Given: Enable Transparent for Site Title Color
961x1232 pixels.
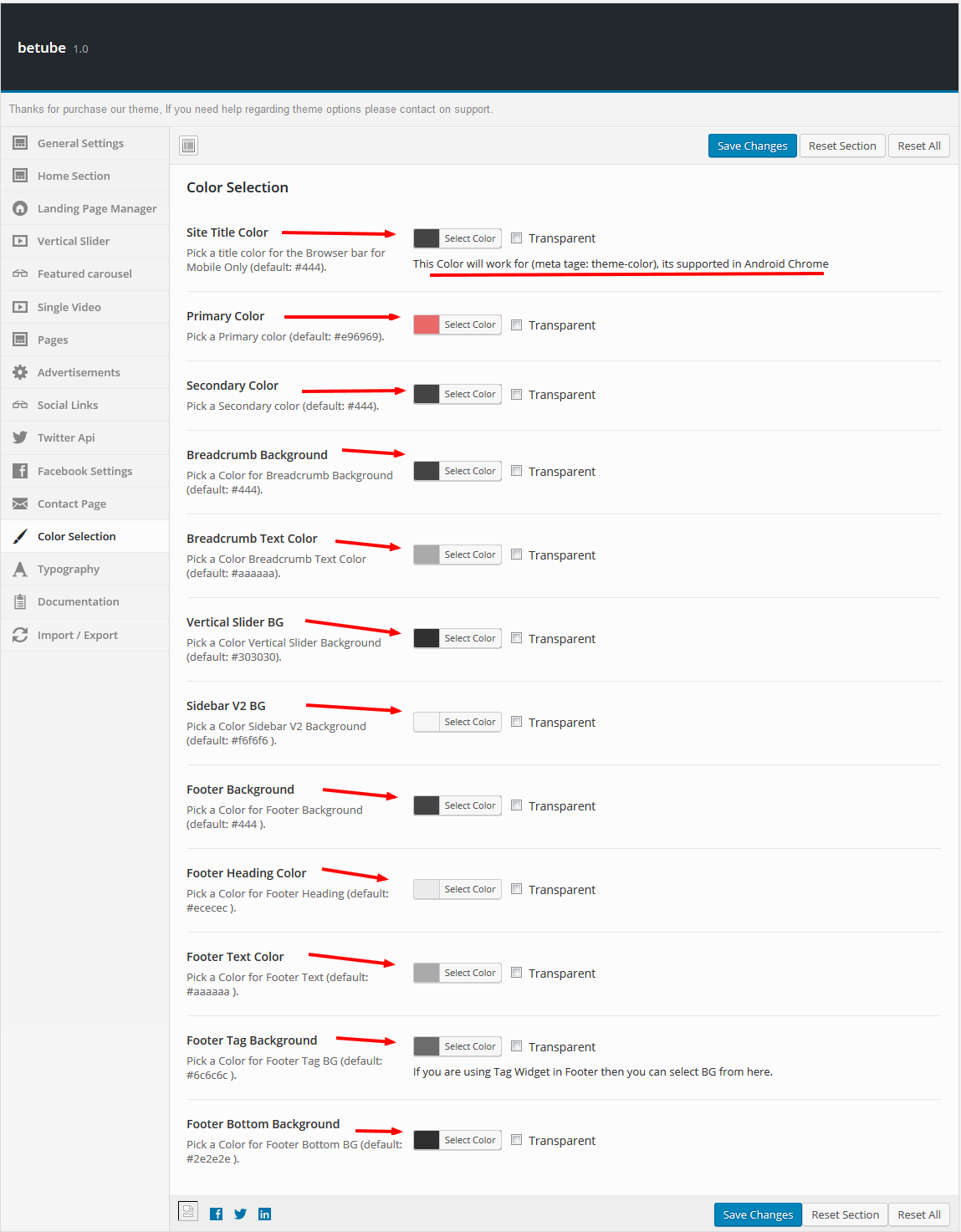Looking at the screenshot, I should 516,238.
